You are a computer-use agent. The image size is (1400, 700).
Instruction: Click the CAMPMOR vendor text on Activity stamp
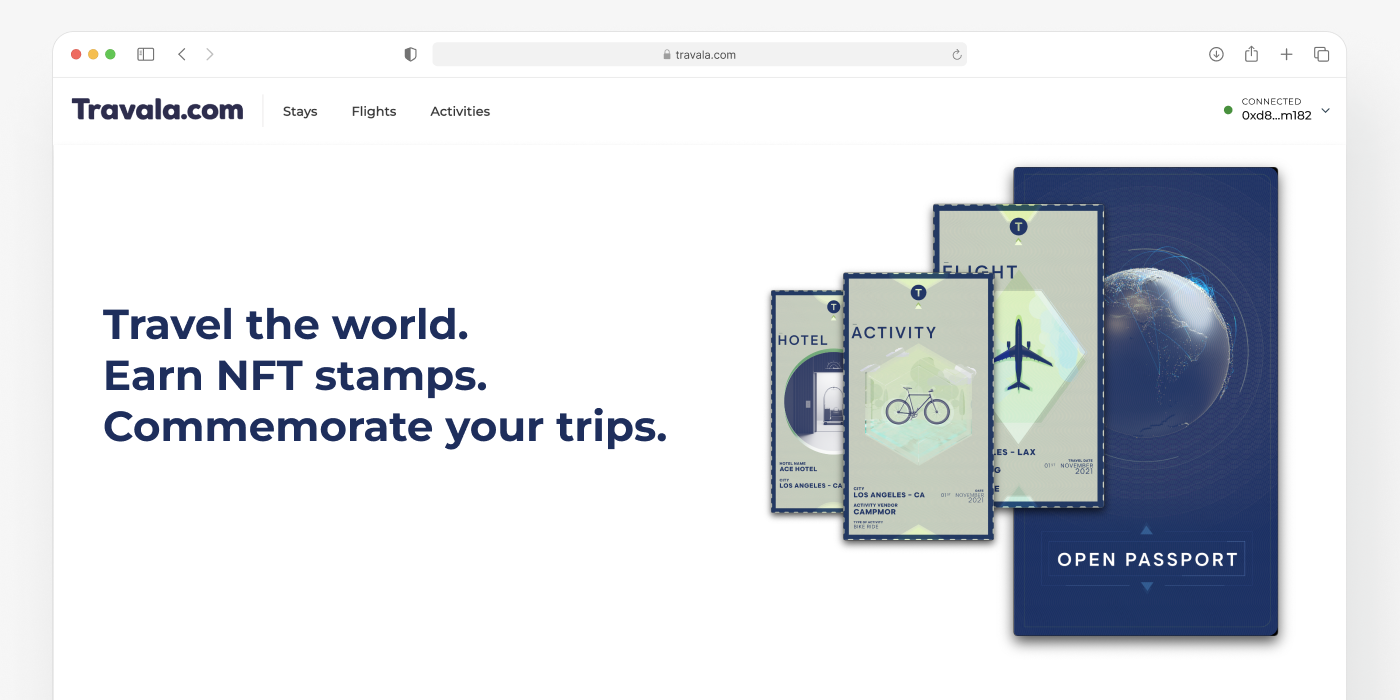[x=875, y=512]
